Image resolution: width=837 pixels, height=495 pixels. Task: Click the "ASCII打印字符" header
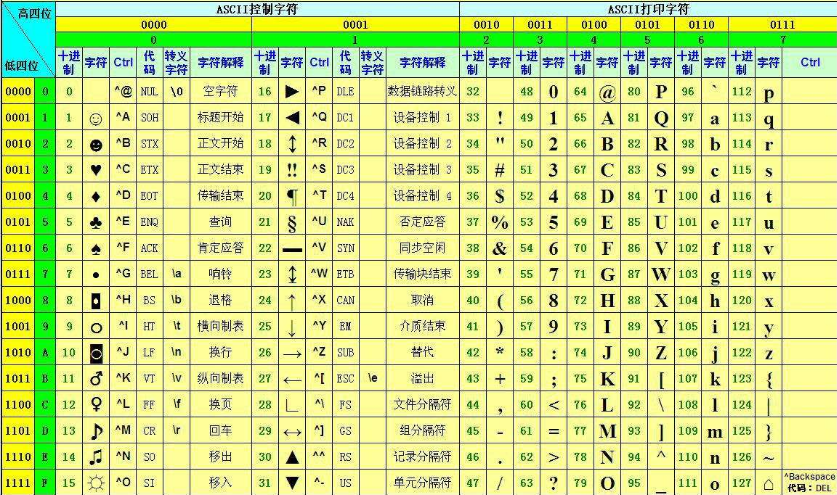click(649, 9)
